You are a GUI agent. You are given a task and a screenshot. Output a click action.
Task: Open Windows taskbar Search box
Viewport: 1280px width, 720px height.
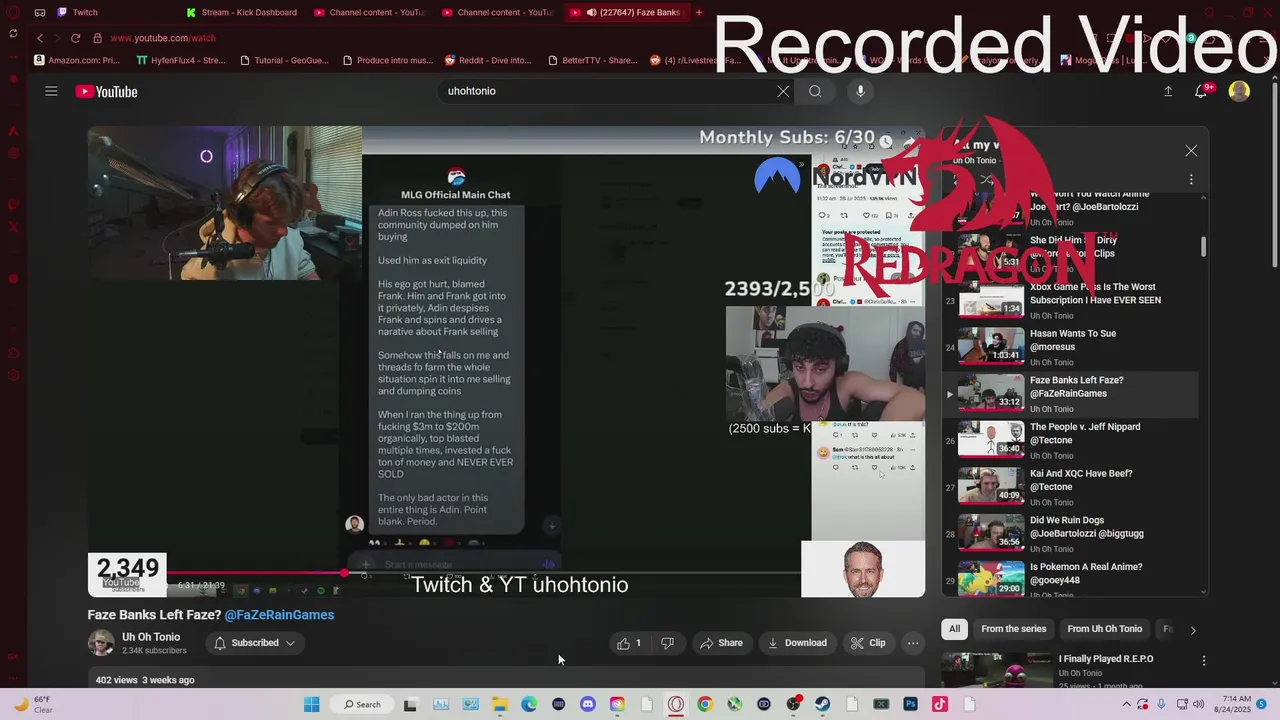pos(361,704)
